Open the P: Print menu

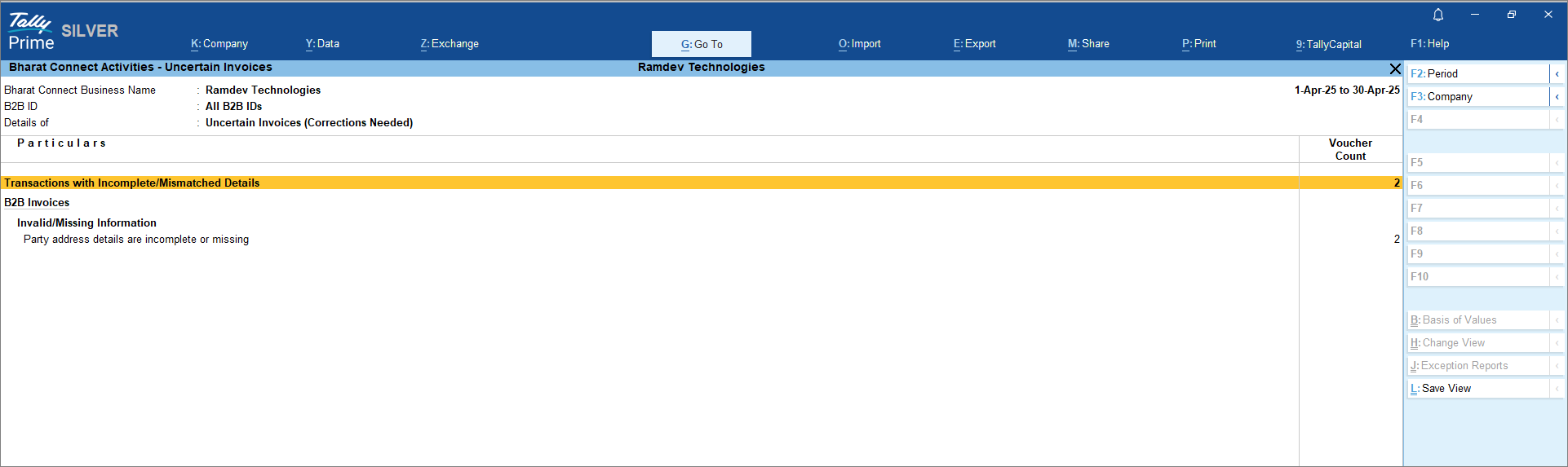[x=1198, y=44]
